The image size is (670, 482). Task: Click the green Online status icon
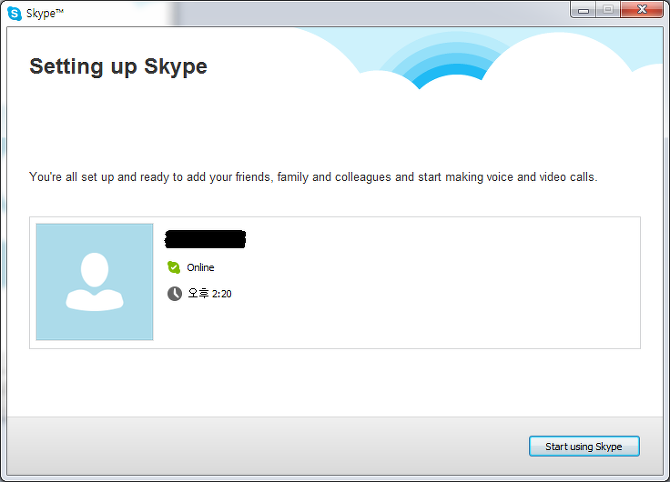tap(173, 267)
